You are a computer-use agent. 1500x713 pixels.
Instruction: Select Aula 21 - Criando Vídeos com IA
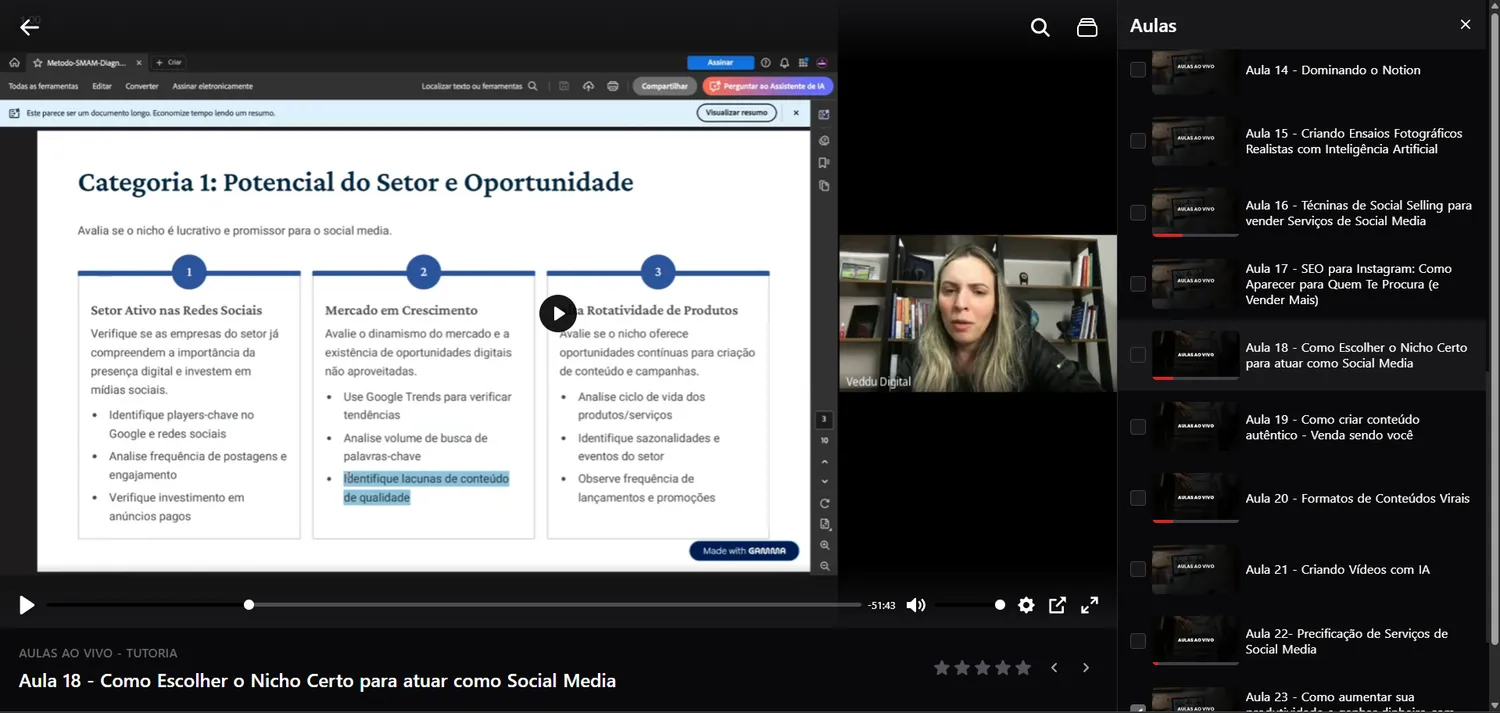click(x=1338, y=569)
